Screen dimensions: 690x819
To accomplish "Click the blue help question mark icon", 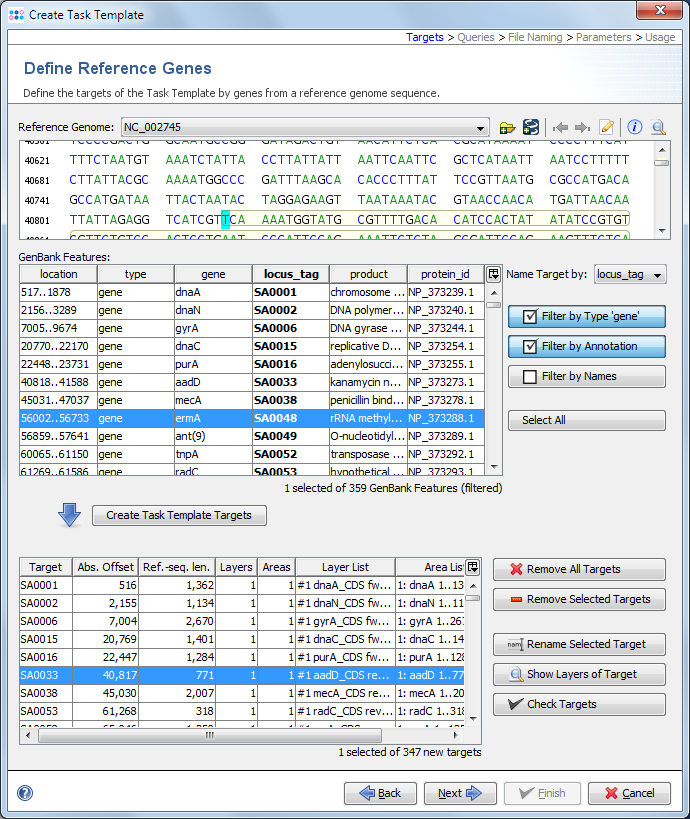I will click(x=25, y=793).
